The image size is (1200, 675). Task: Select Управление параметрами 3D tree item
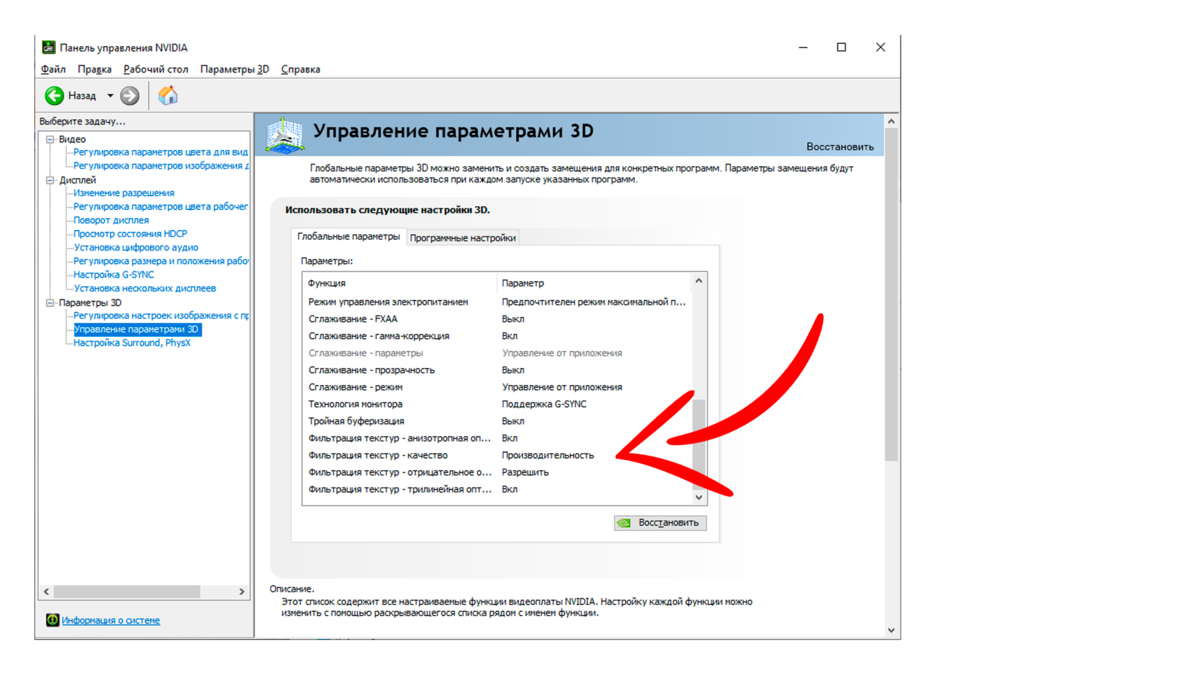point(137,329)
